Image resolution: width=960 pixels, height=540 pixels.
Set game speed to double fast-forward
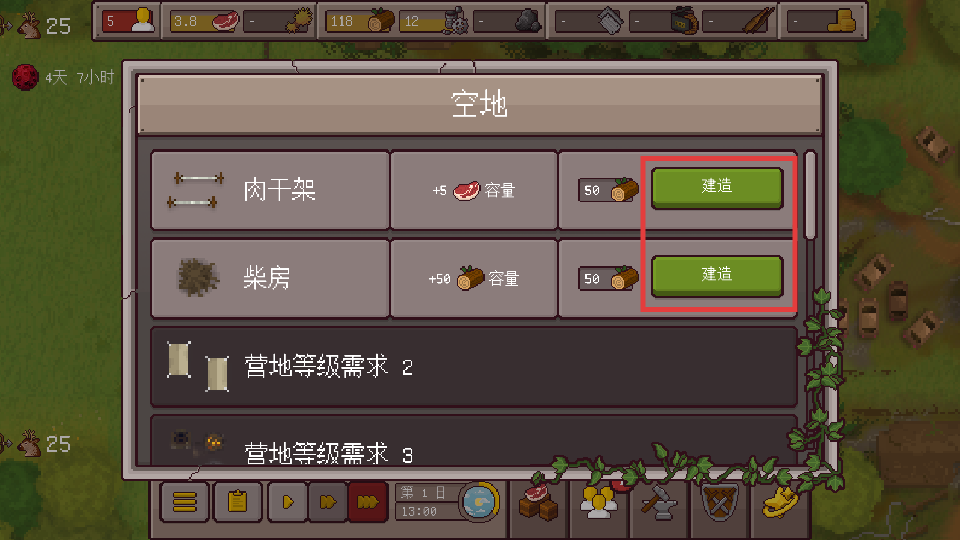tap(328, 502)
